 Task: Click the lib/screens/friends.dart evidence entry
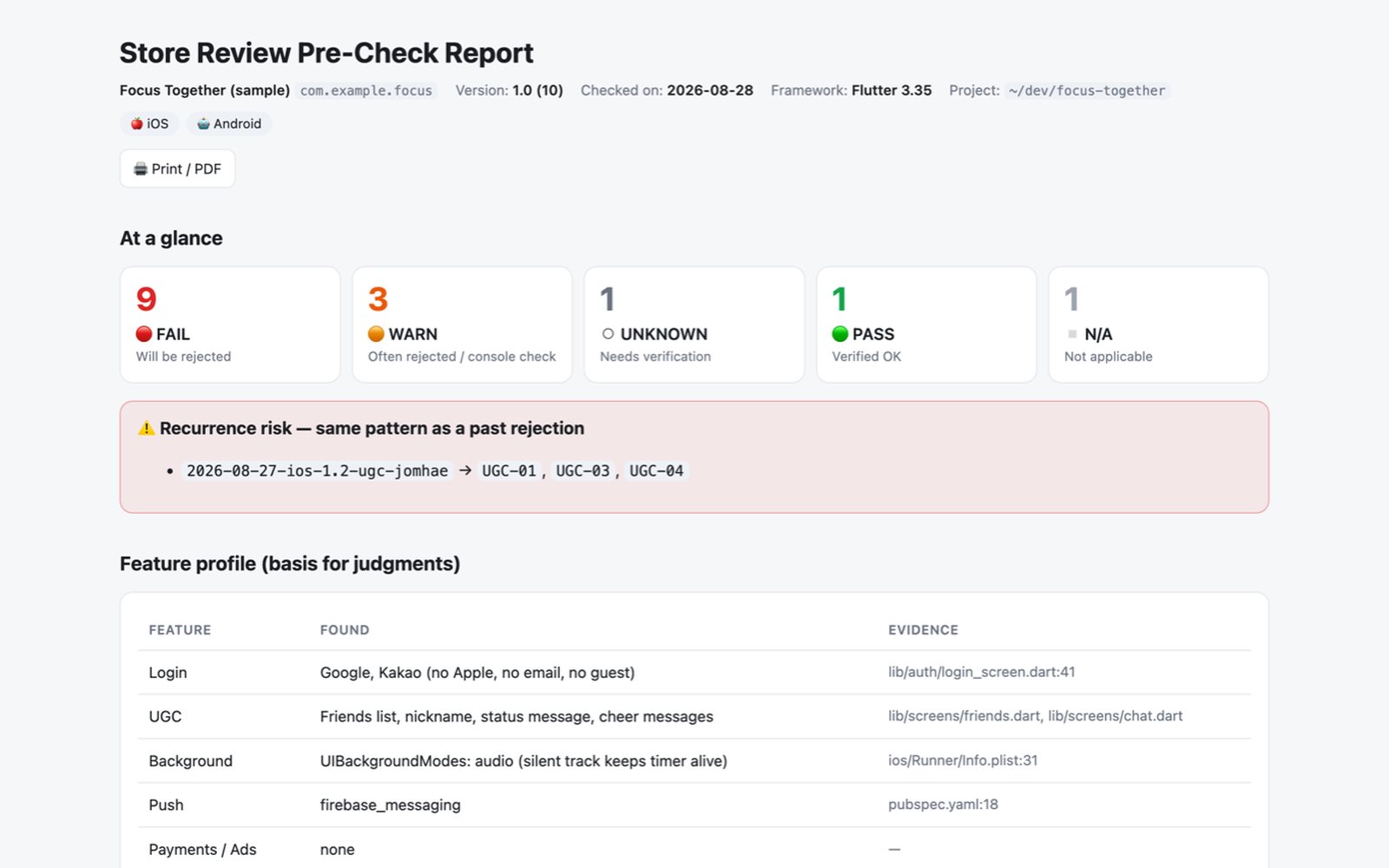964,716
